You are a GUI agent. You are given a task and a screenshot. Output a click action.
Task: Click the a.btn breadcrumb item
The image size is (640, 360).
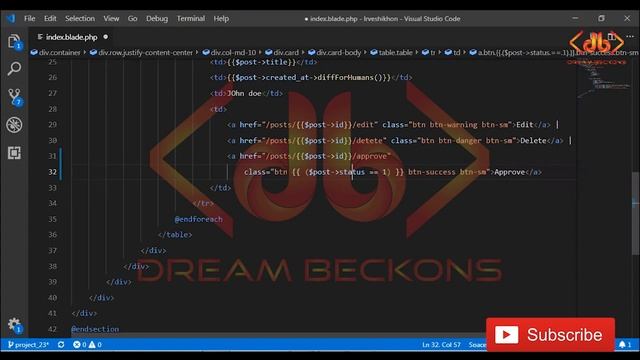coord(554,52)
